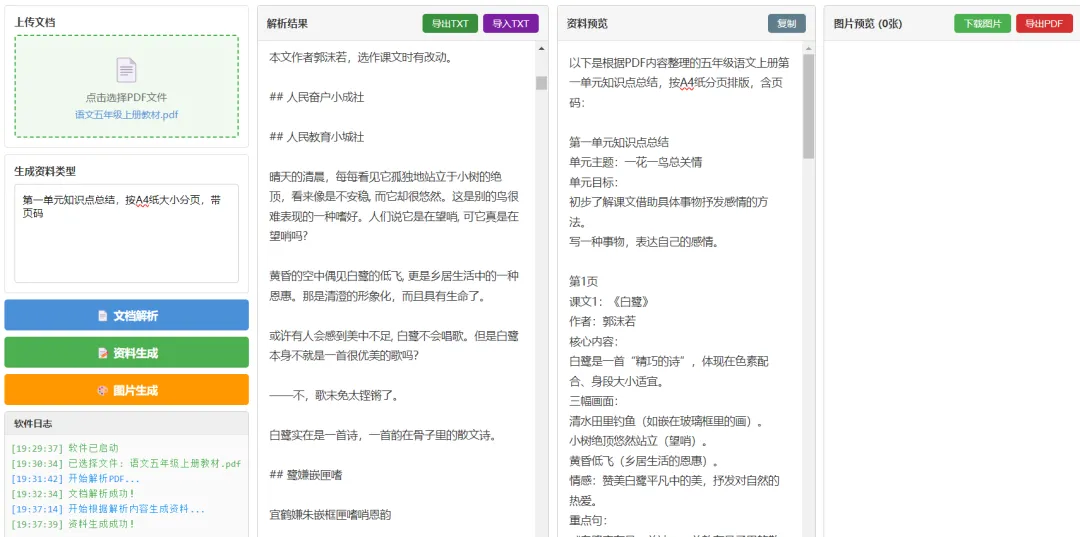
Task: Click the PDF document icon in upload area
Action: (x=126, y=70)
